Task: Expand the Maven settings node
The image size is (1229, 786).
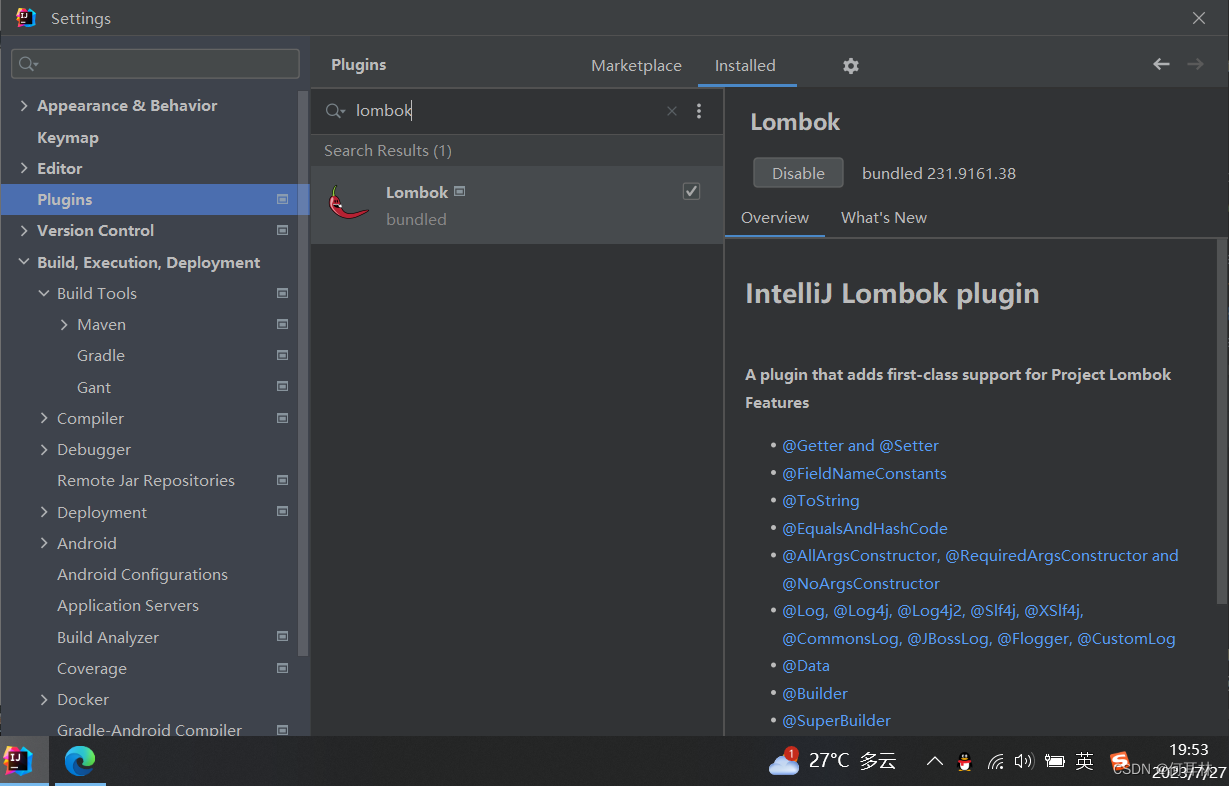Action: [x=64, y=325]
